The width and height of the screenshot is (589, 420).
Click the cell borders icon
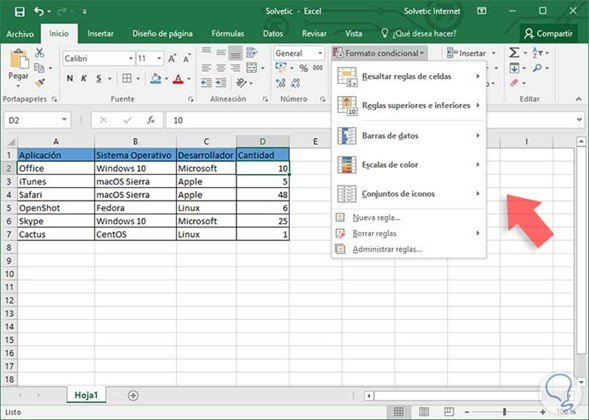click(x=127, y=78)
